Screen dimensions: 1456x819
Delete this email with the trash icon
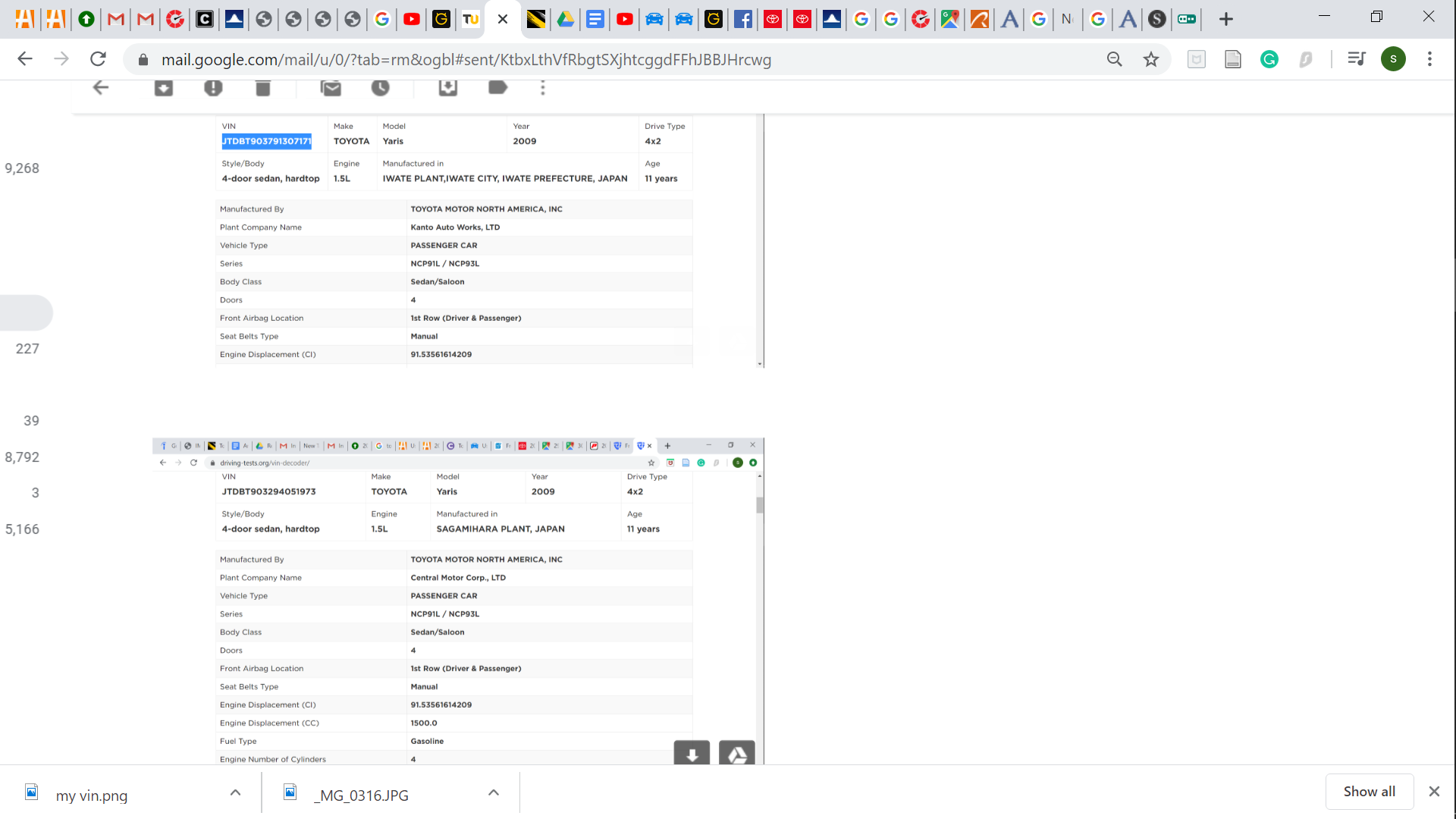(x=263, y=88)
